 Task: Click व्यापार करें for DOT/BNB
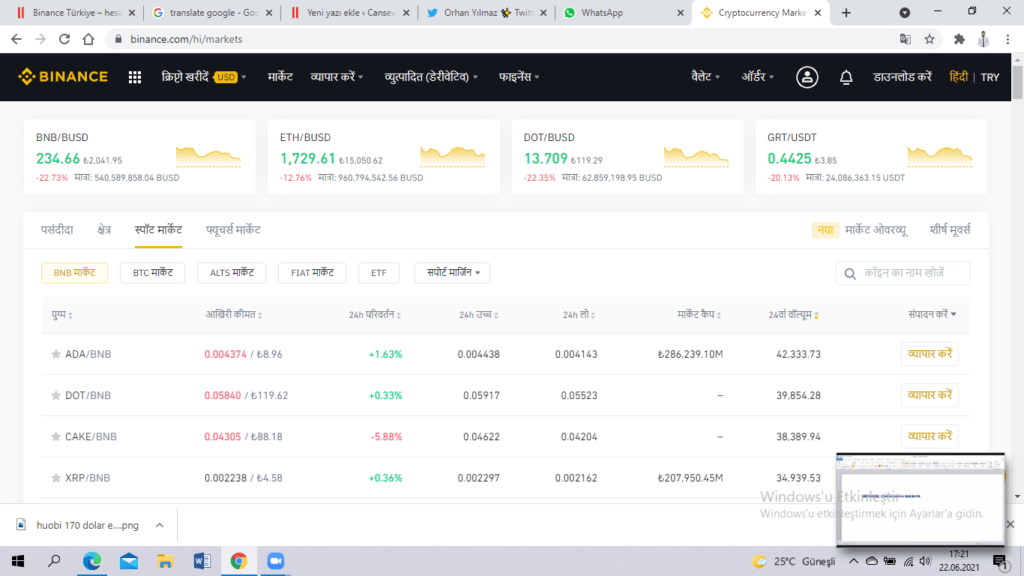coord(930,395)
